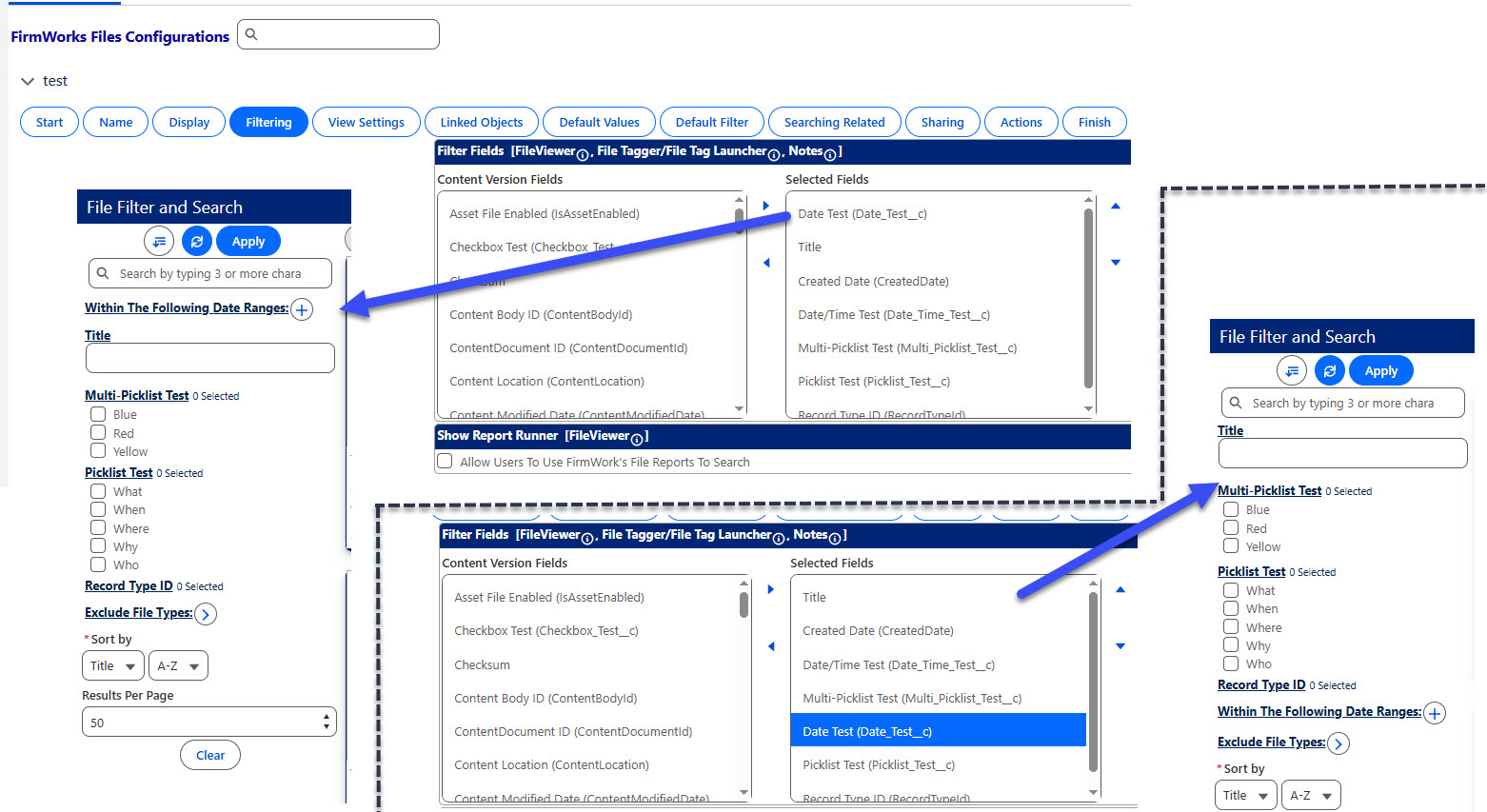
Task: Click the refresh icon in File Filter and Search
Action: point(196,241)
